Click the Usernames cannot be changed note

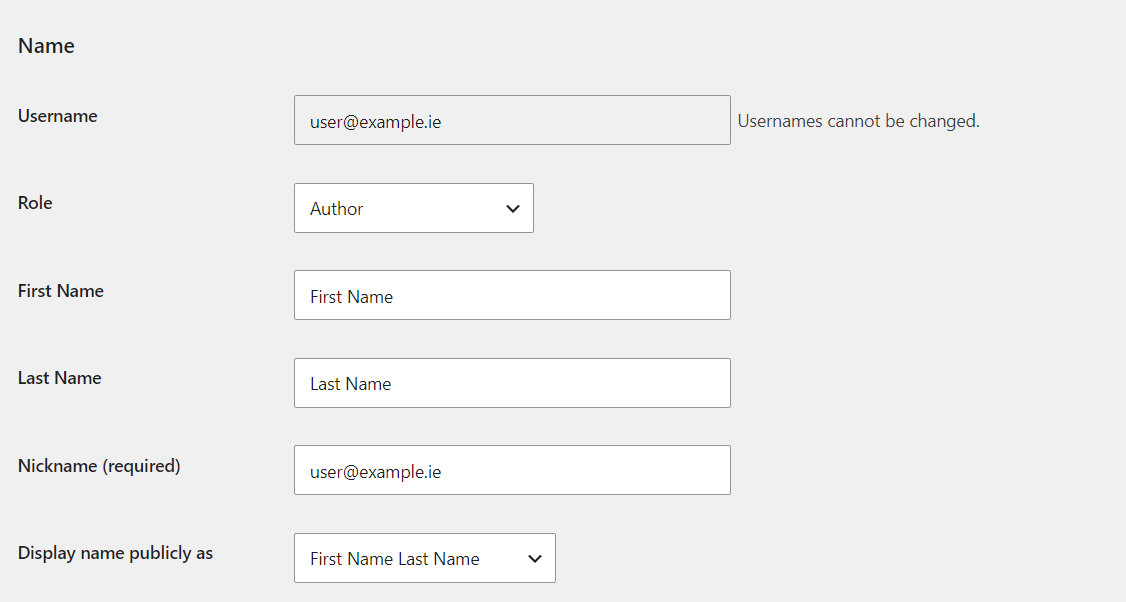858,121
